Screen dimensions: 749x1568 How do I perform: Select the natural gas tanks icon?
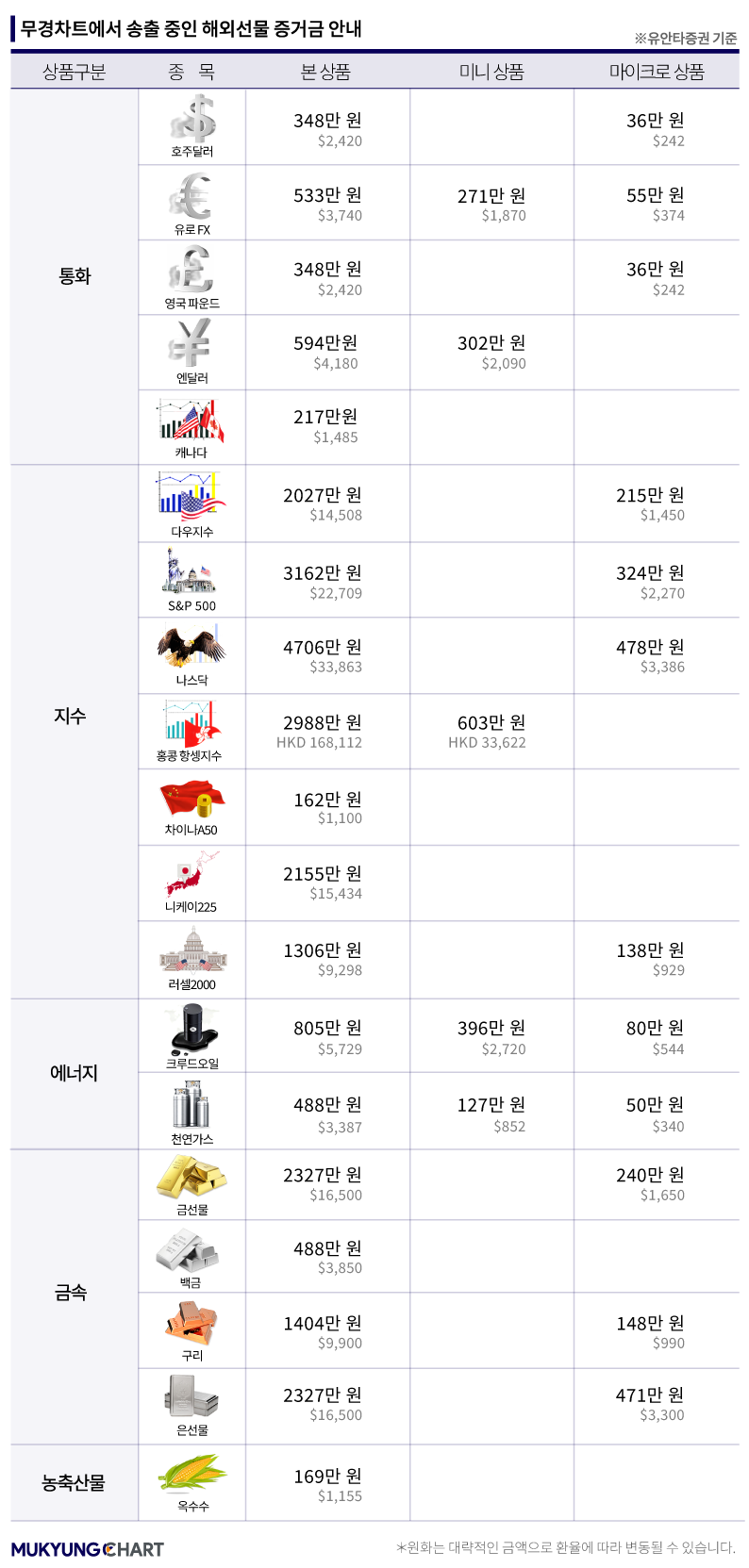191,1105
